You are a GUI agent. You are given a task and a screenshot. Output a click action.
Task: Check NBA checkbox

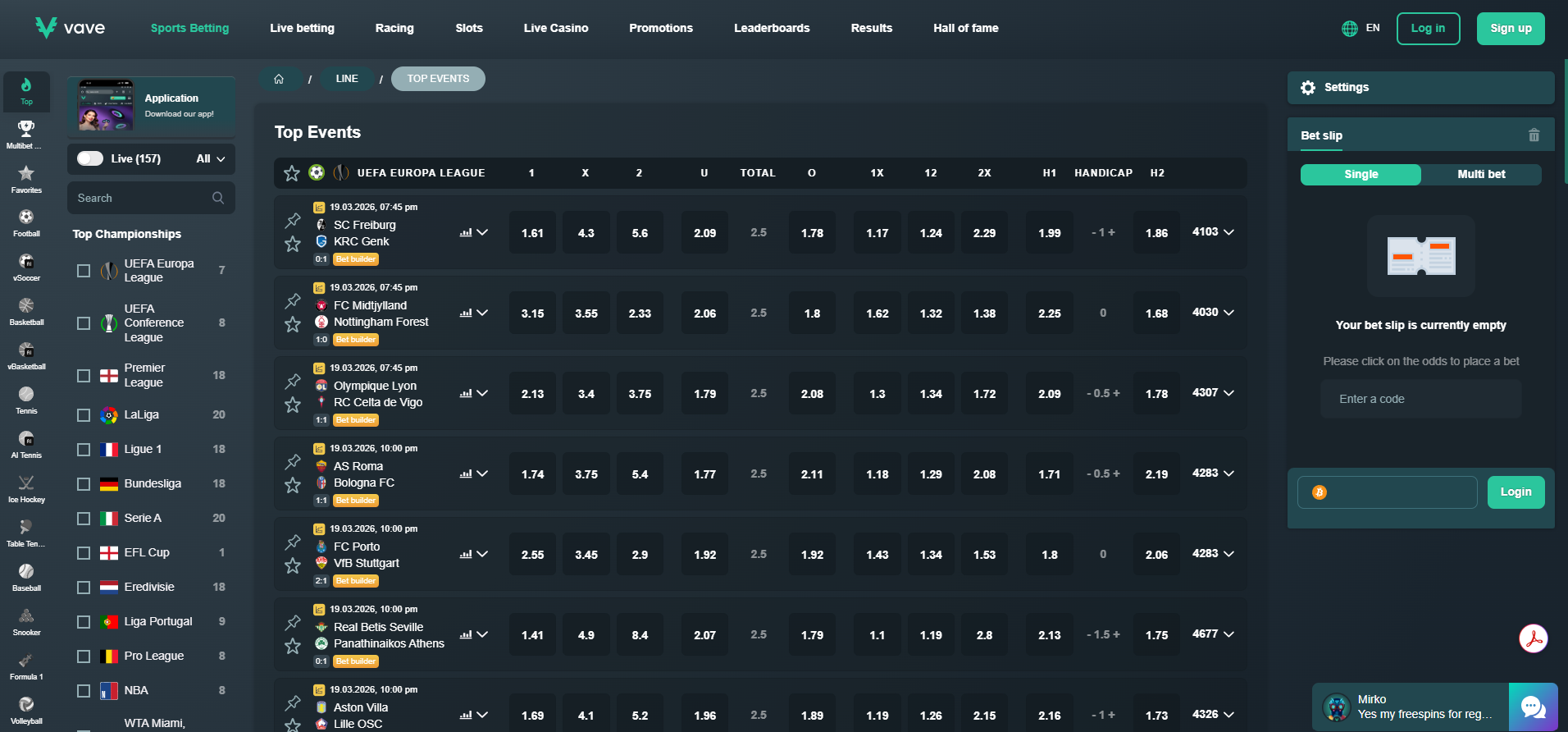pos(84,691)
